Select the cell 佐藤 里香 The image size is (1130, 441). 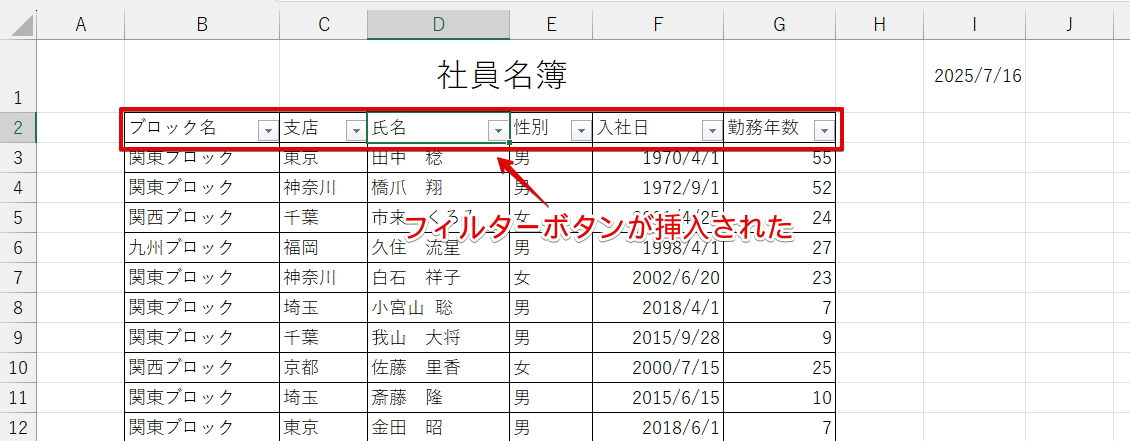[x=438, y=368]
